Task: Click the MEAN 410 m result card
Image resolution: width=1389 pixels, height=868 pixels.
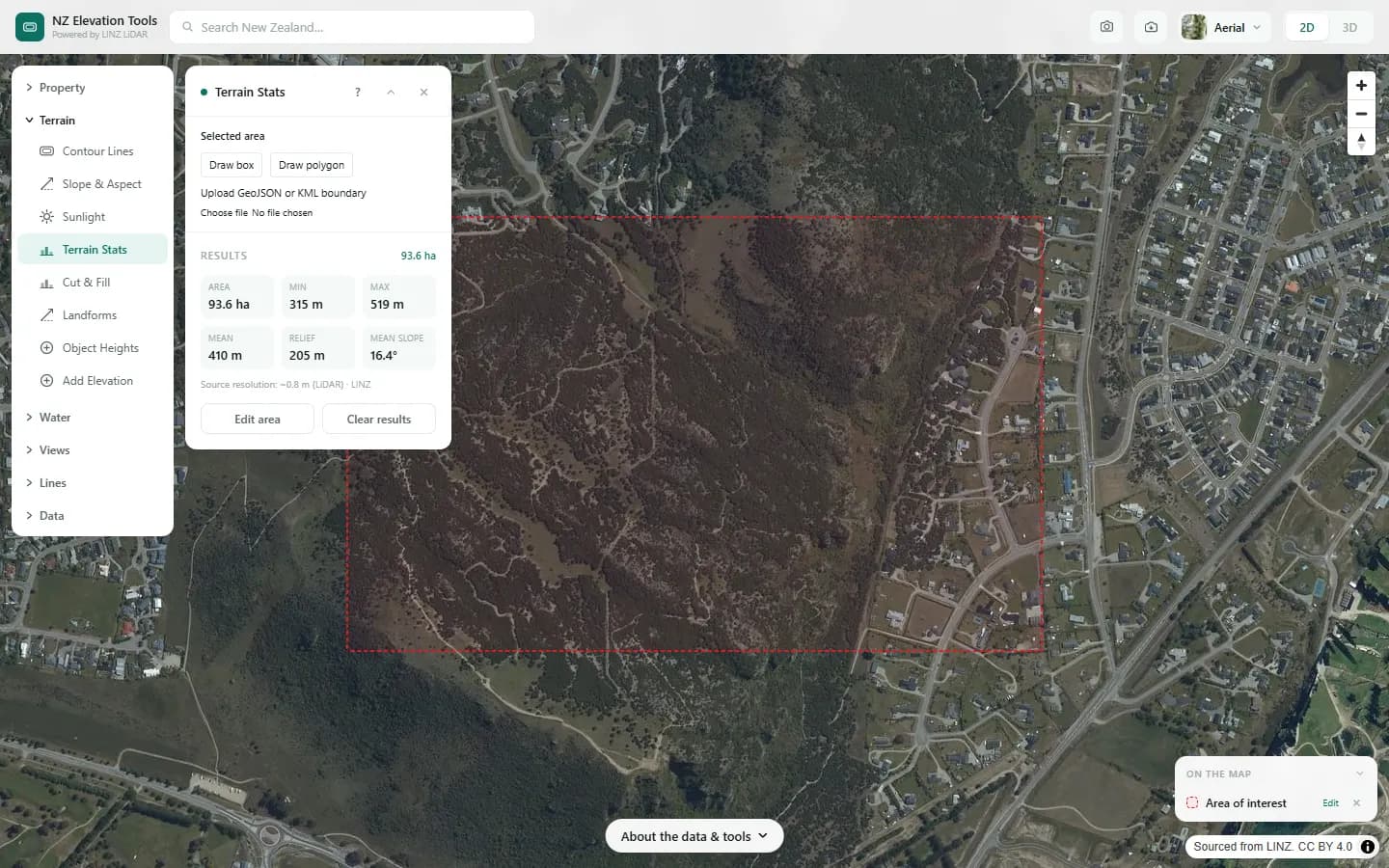Action: (x=237, y=348)
